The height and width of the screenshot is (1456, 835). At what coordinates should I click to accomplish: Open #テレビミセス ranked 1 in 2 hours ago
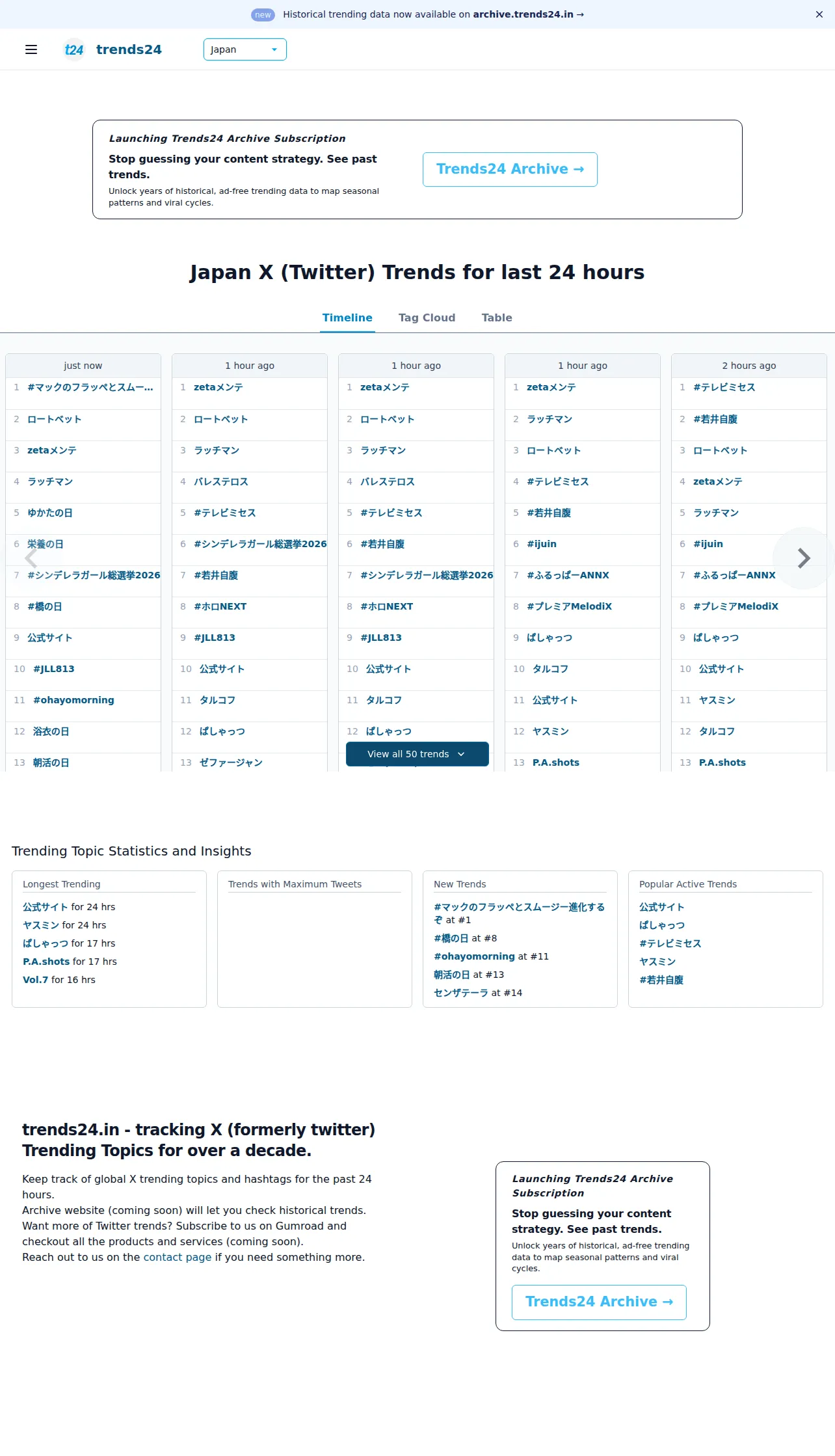724,387
